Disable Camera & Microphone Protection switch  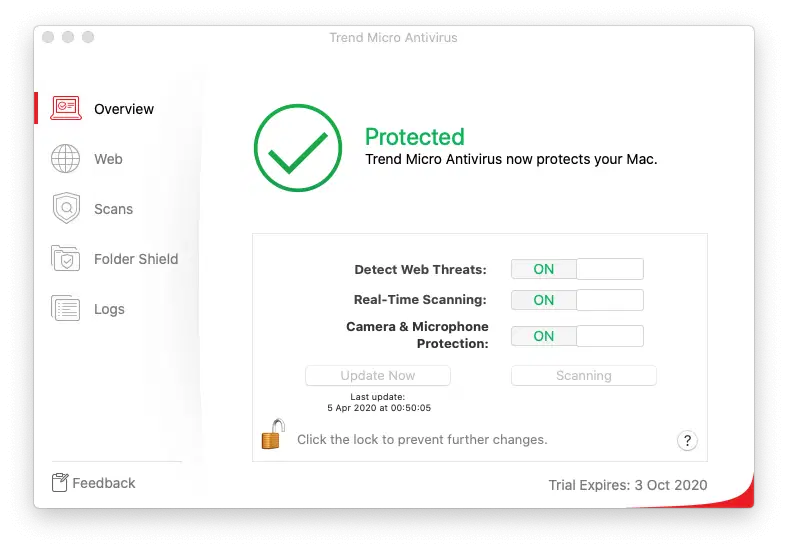577,336
